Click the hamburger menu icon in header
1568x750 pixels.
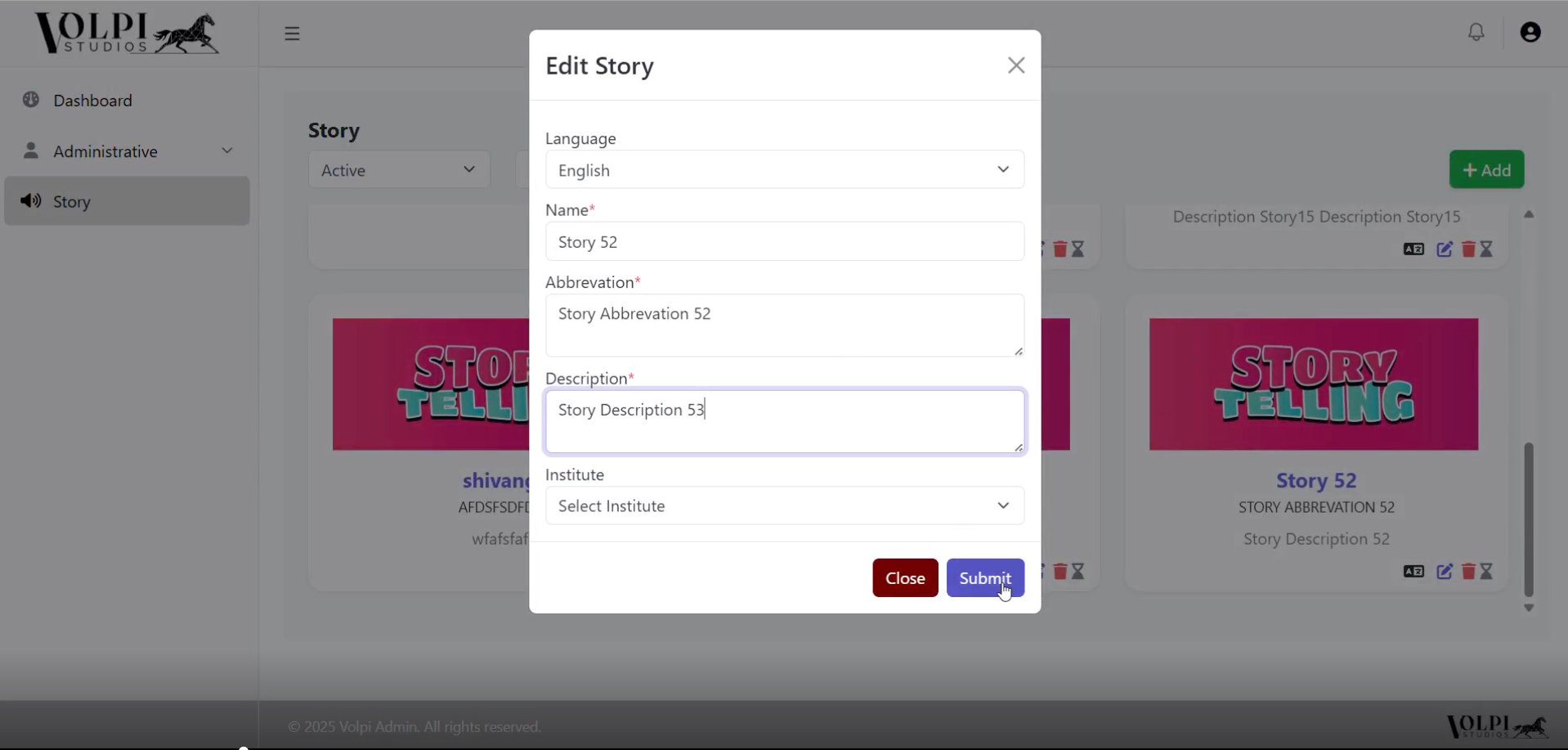point(292,34)
